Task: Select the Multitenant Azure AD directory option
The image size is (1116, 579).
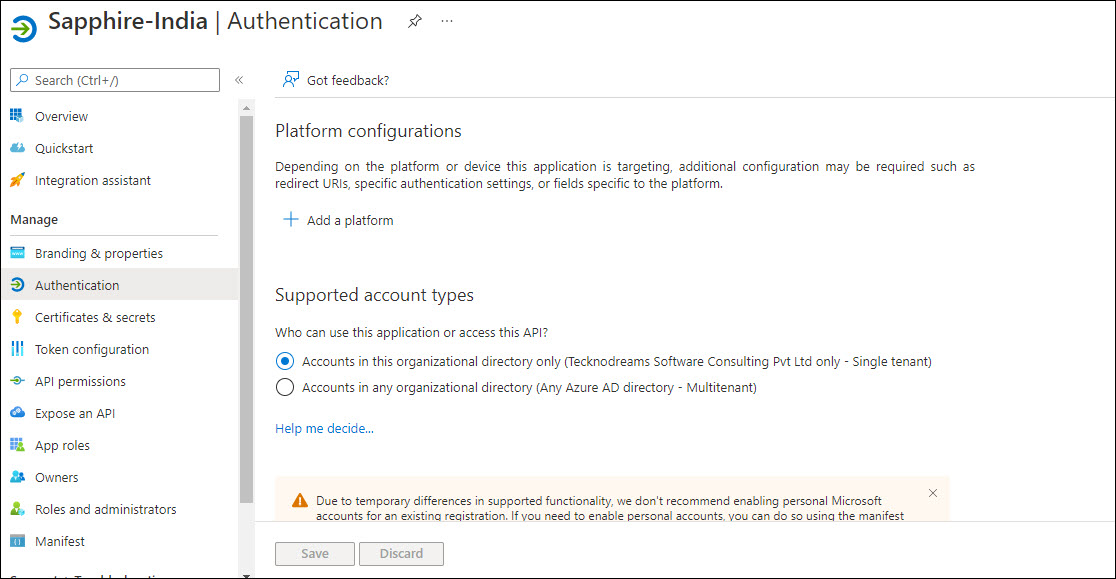Action: [285, 387]
